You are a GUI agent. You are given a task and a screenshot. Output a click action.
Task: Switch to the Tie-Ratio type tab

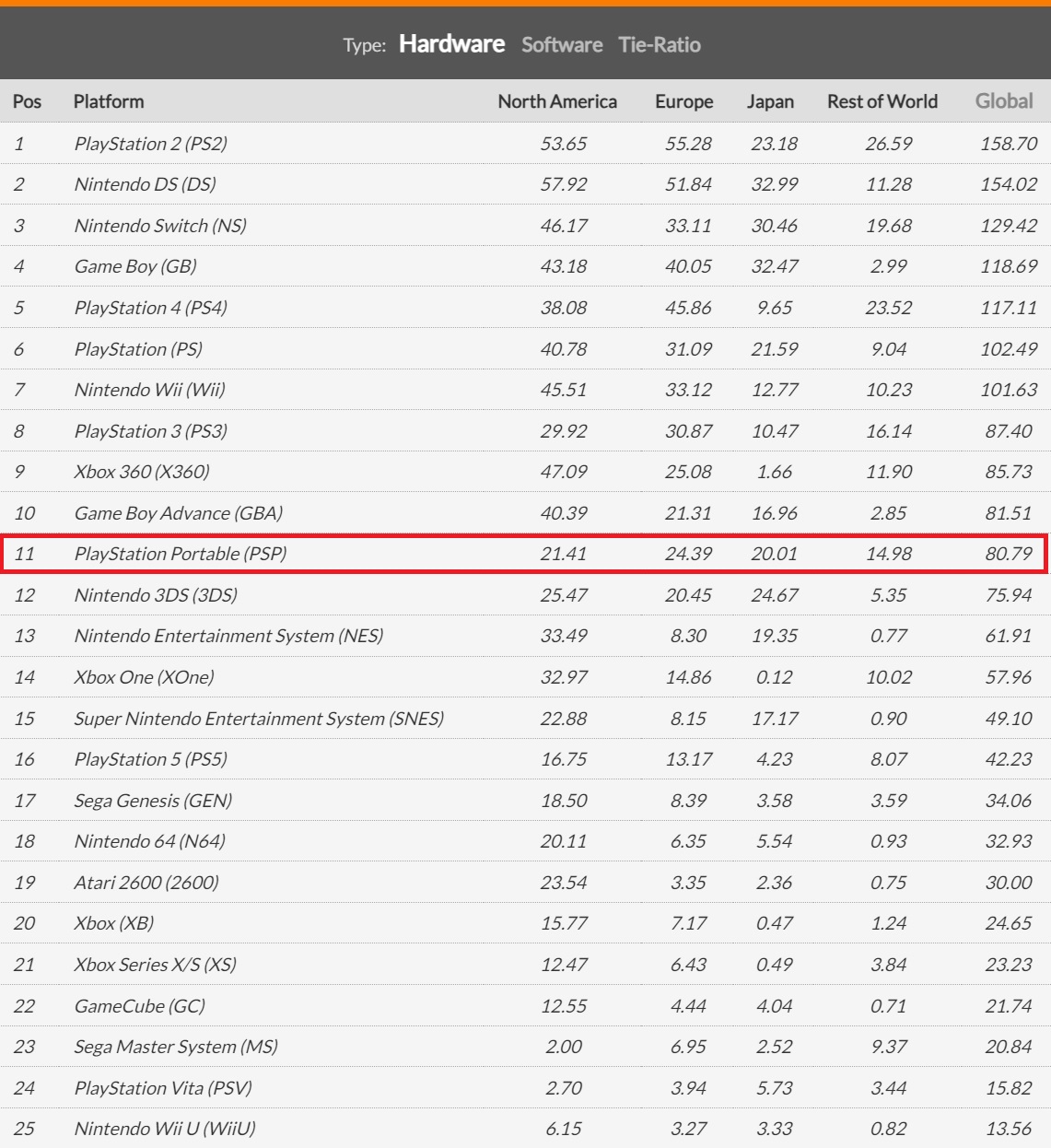[x=660, y=45]
